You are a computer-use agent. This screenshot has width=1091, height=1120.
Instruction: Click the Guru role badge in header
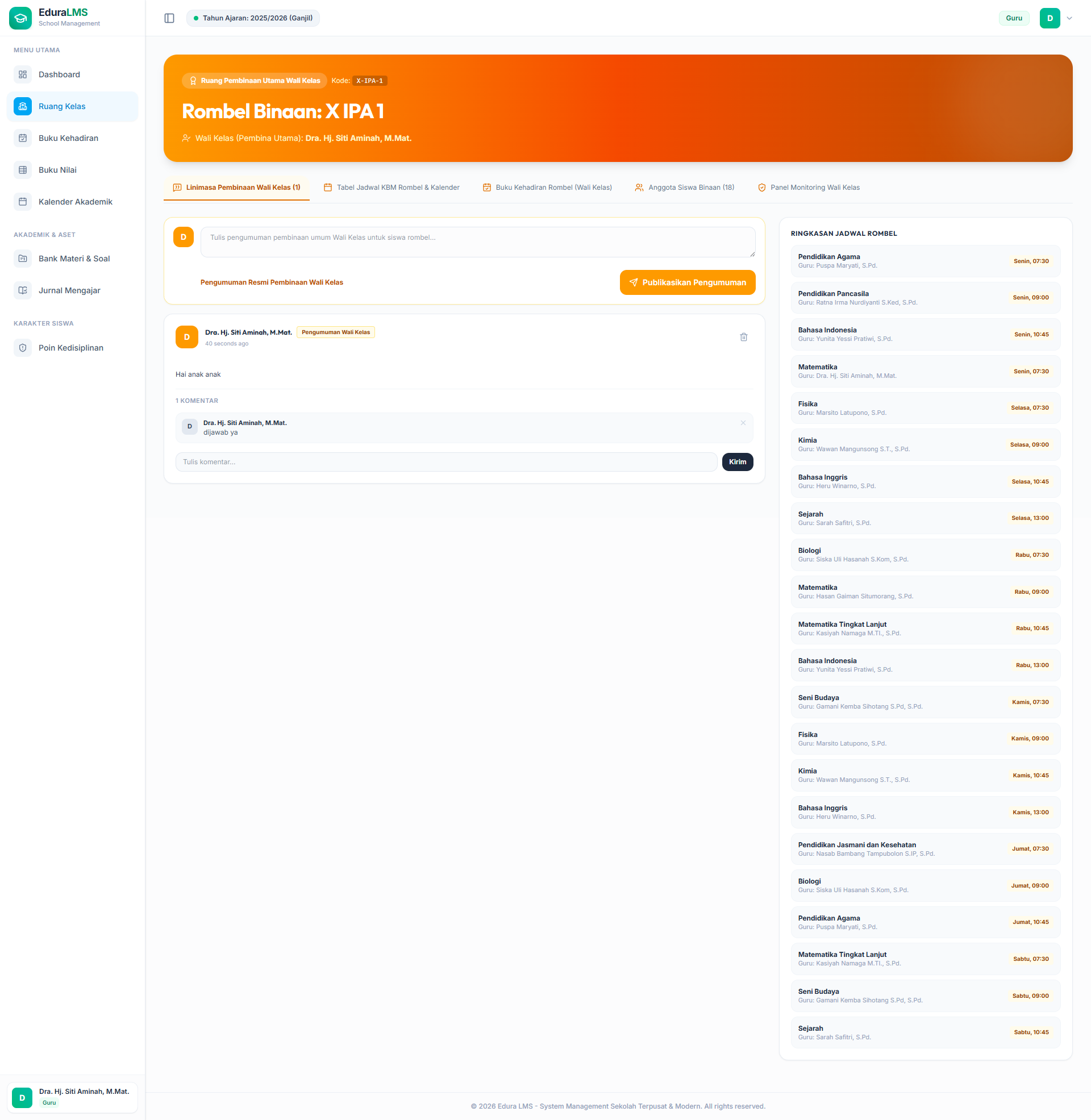coord(1014,18)
